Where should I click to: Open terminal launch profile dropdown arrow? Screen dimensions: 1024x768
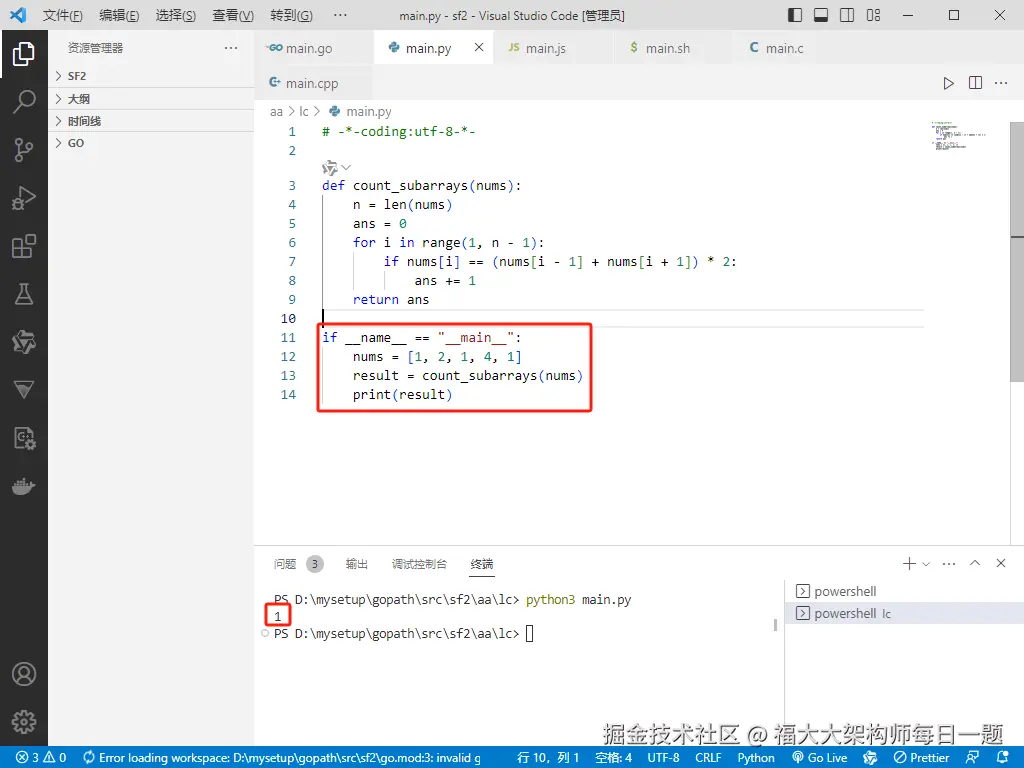(926, 564)
